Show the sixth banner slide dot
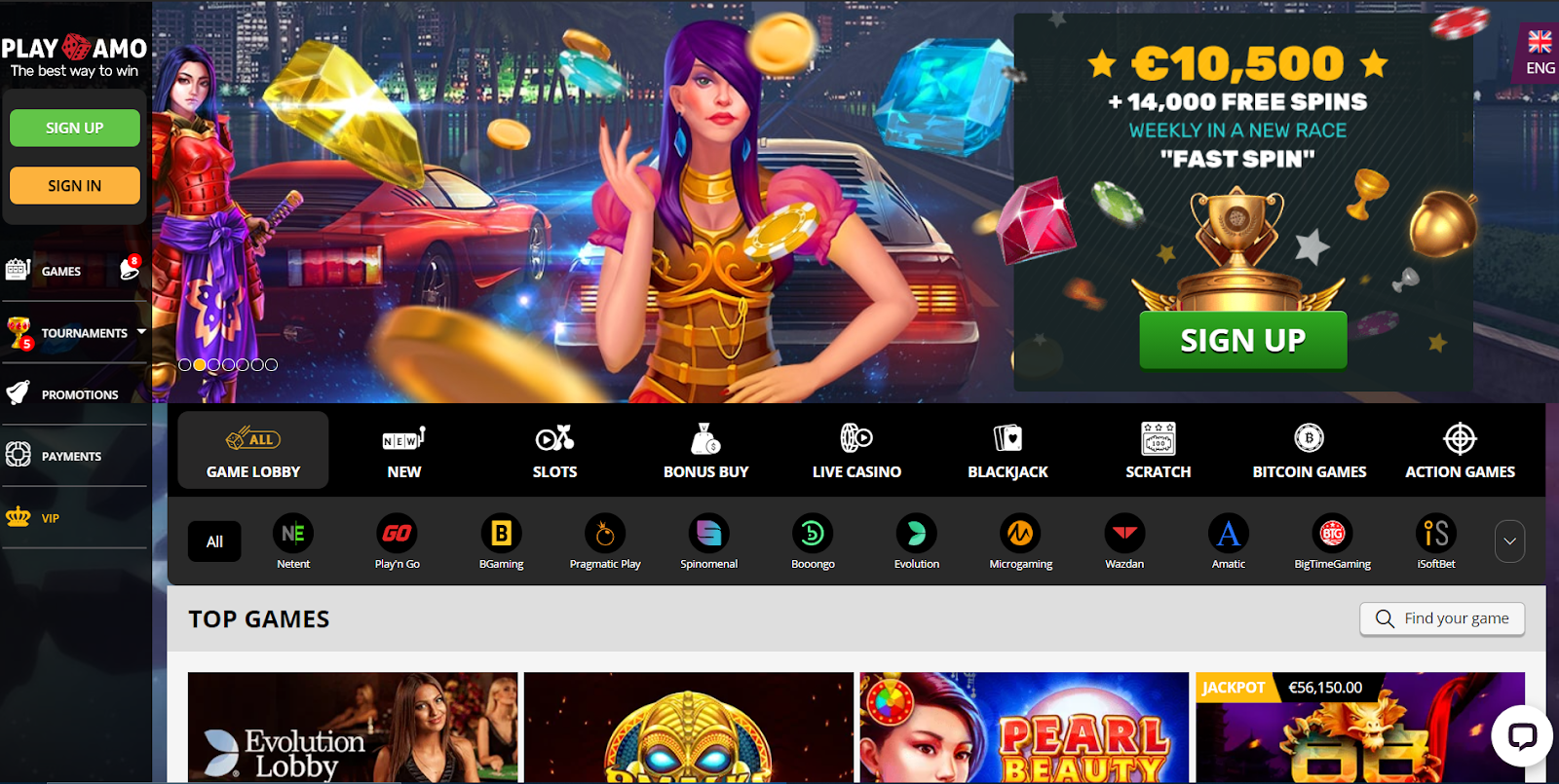 tap(257, 364)
